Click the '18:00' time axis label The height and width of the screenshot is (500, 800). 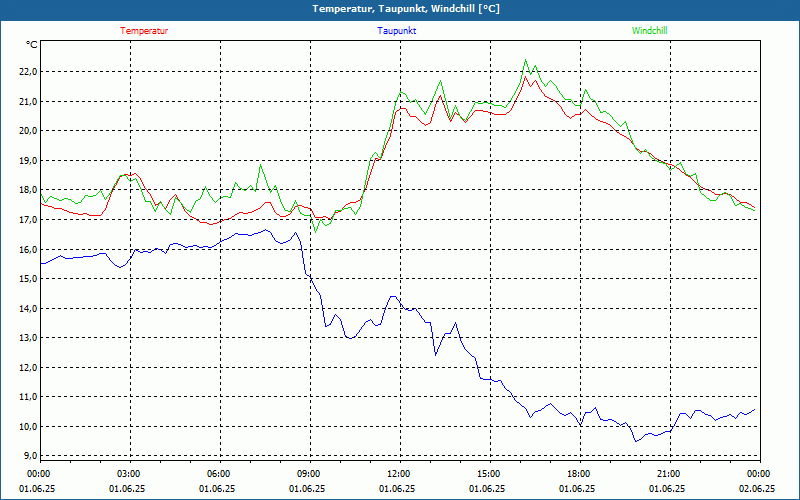coord(577,474)
